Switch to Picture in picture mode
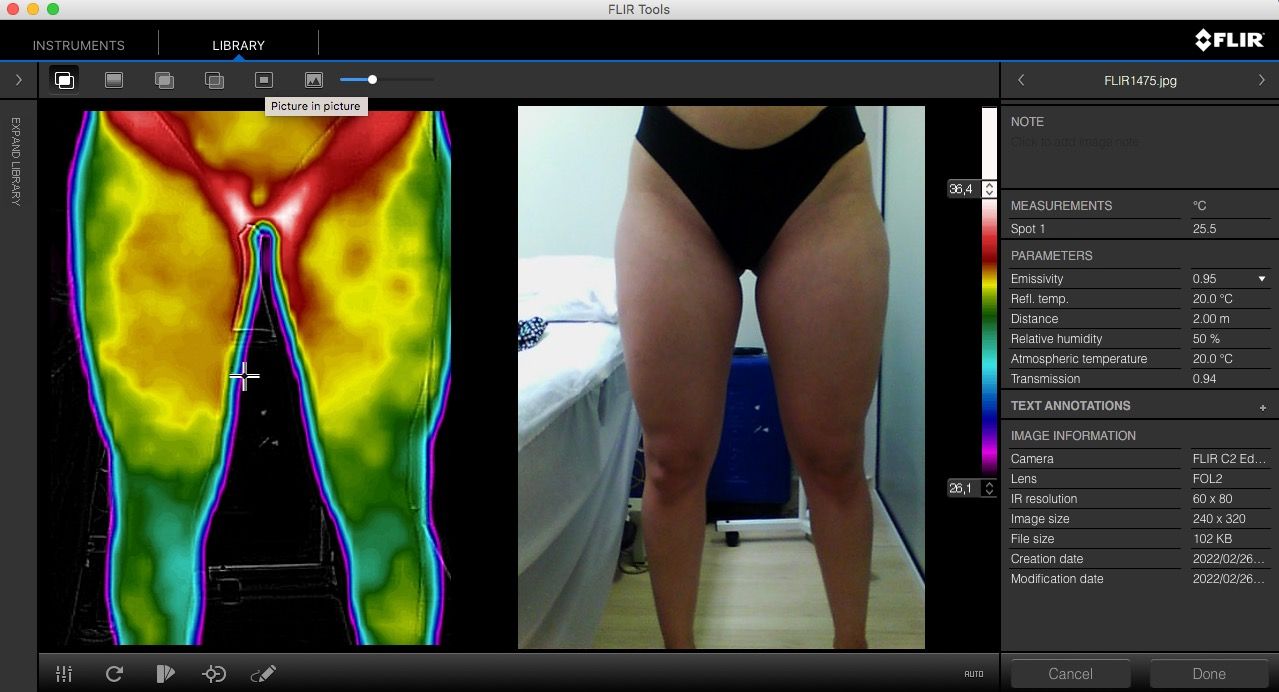 264,80
